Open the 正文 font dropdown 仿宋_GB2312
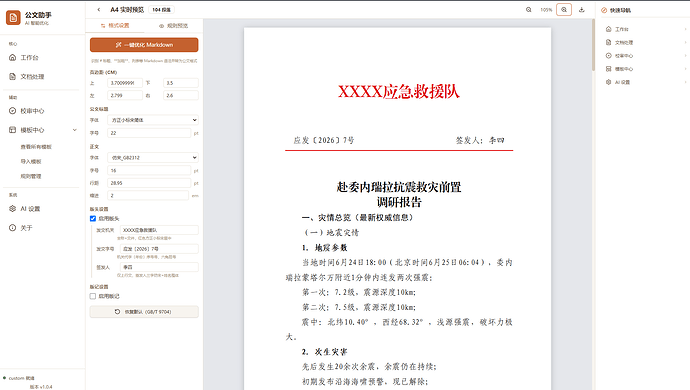 [x=153, y=158]
